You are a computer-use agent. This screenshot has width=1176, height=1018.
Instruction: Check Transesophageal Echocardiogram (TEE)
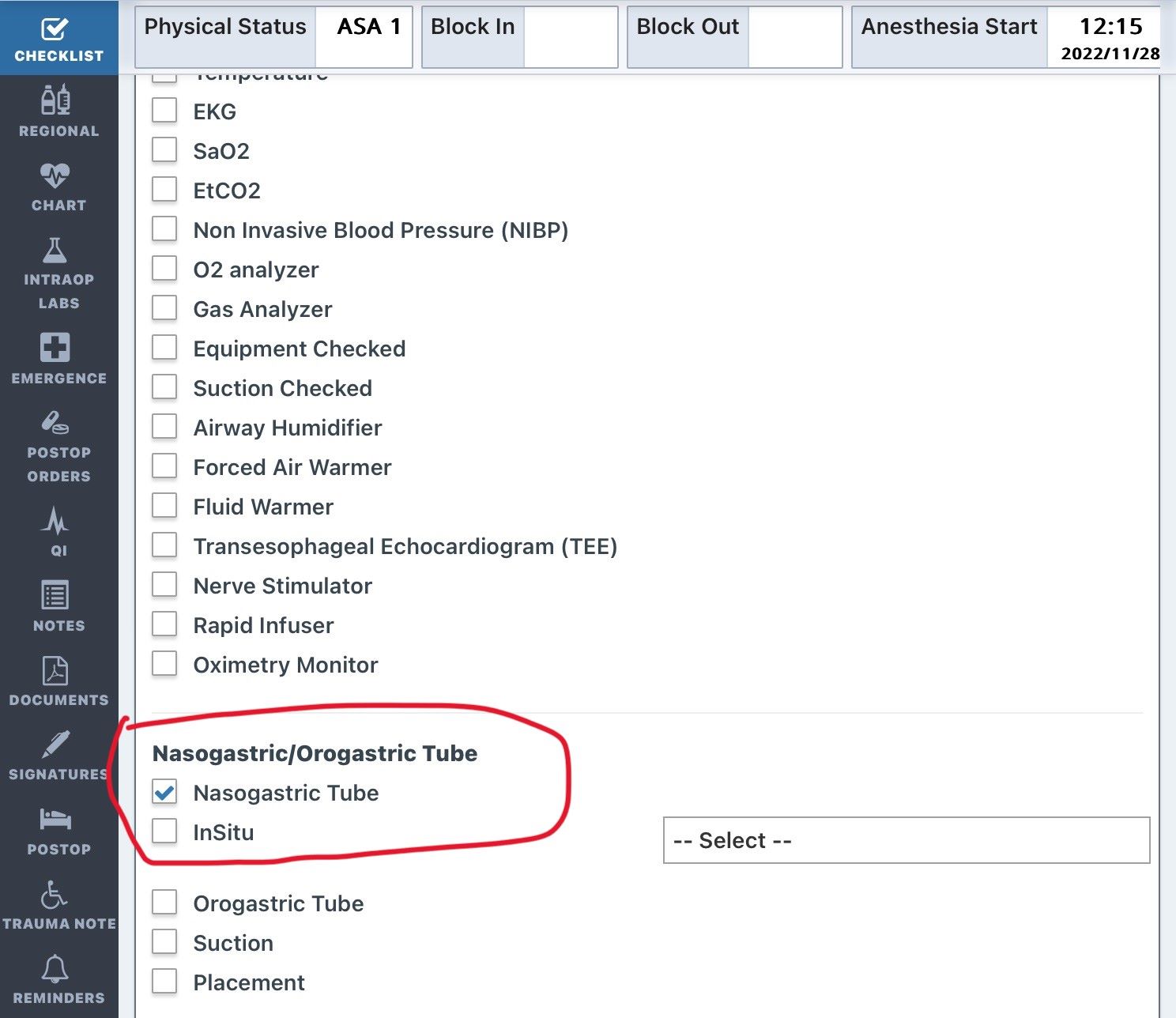click(164, 545)
